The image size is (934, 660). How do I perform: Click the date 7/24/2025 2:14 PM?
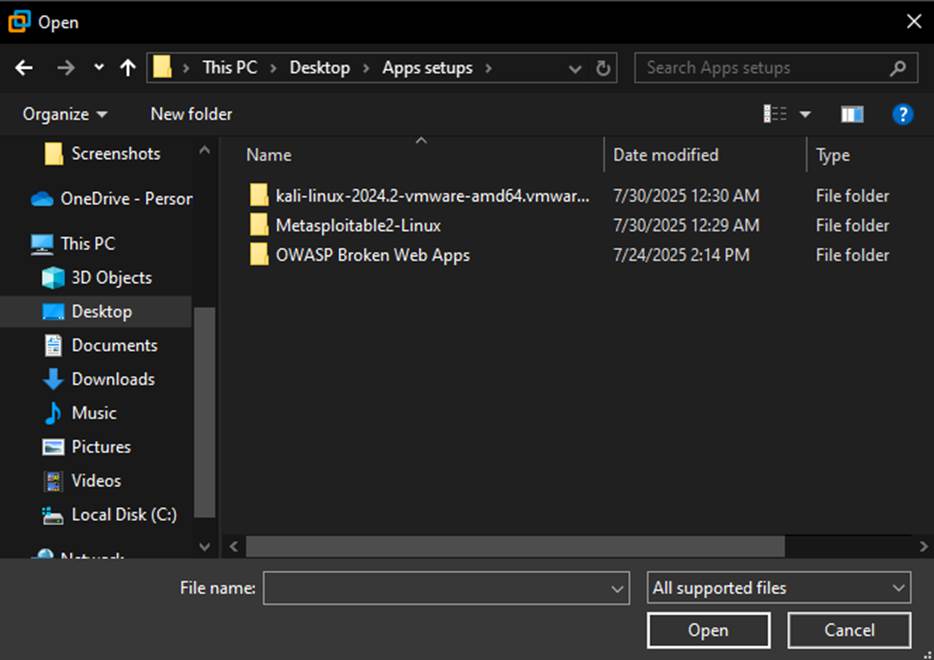[x=681, y=255]
